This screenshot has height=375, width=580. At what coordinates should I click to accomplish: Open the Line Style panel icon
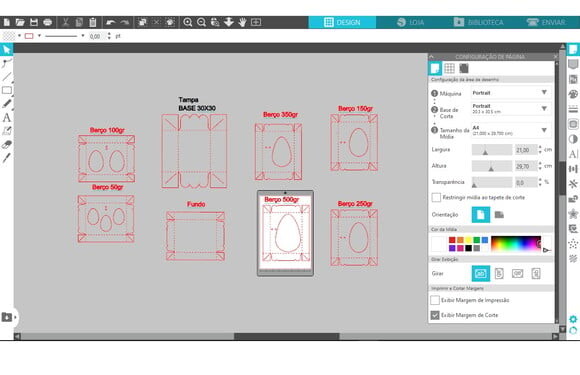[573, 109]
